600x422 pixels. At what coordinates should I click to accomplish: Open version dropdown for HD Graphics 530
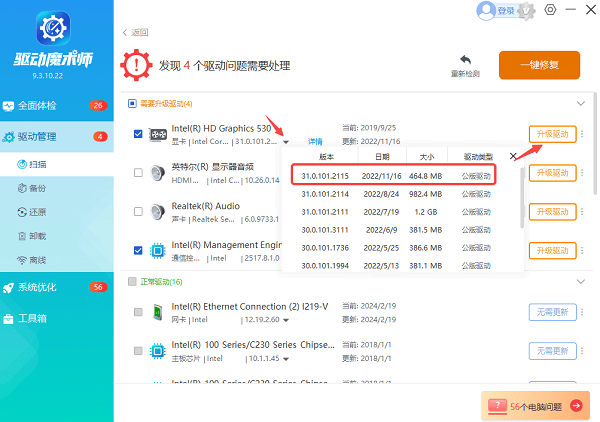point(286,142)
